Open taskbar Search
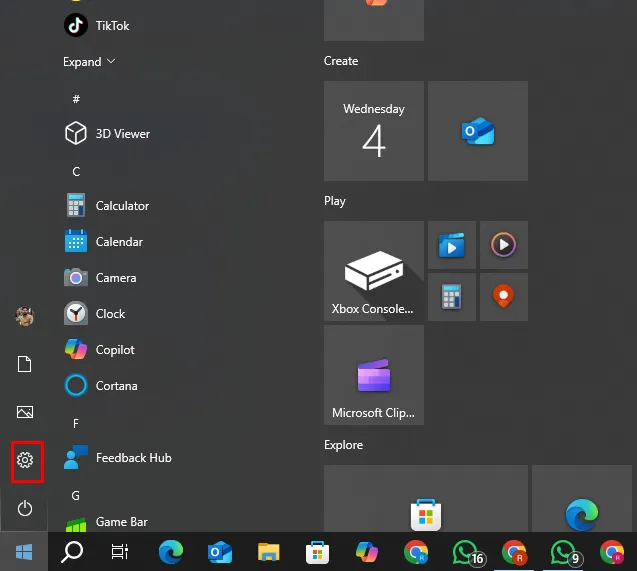 72,552
